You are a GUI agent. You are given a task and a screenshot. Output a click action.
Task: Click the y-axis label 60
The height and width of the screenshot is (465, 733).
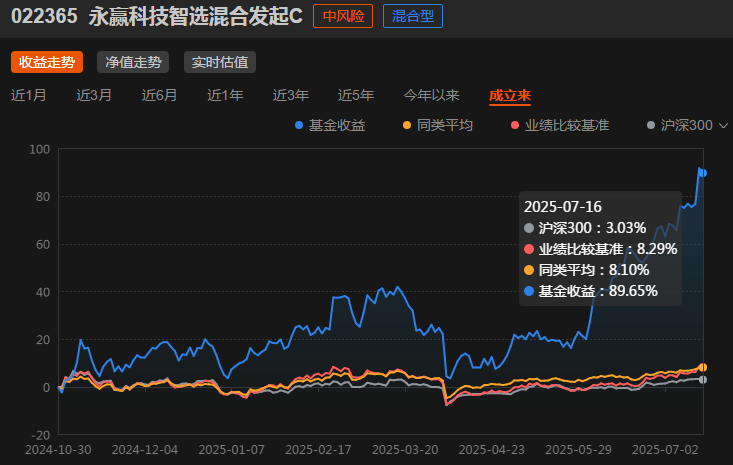(43, 244)
